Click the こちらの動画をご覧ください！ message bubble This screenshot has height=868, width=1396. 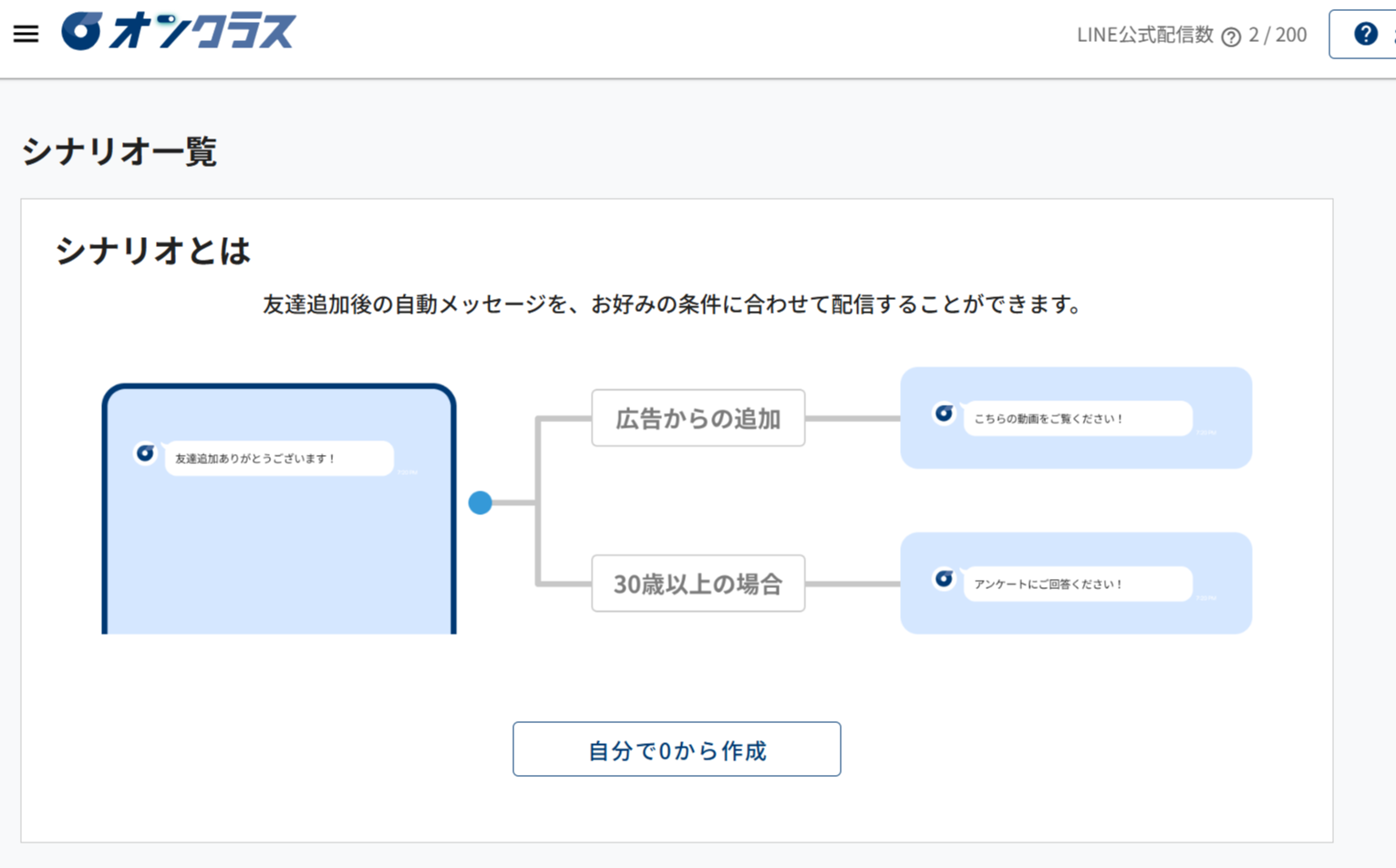(1077, 418)
